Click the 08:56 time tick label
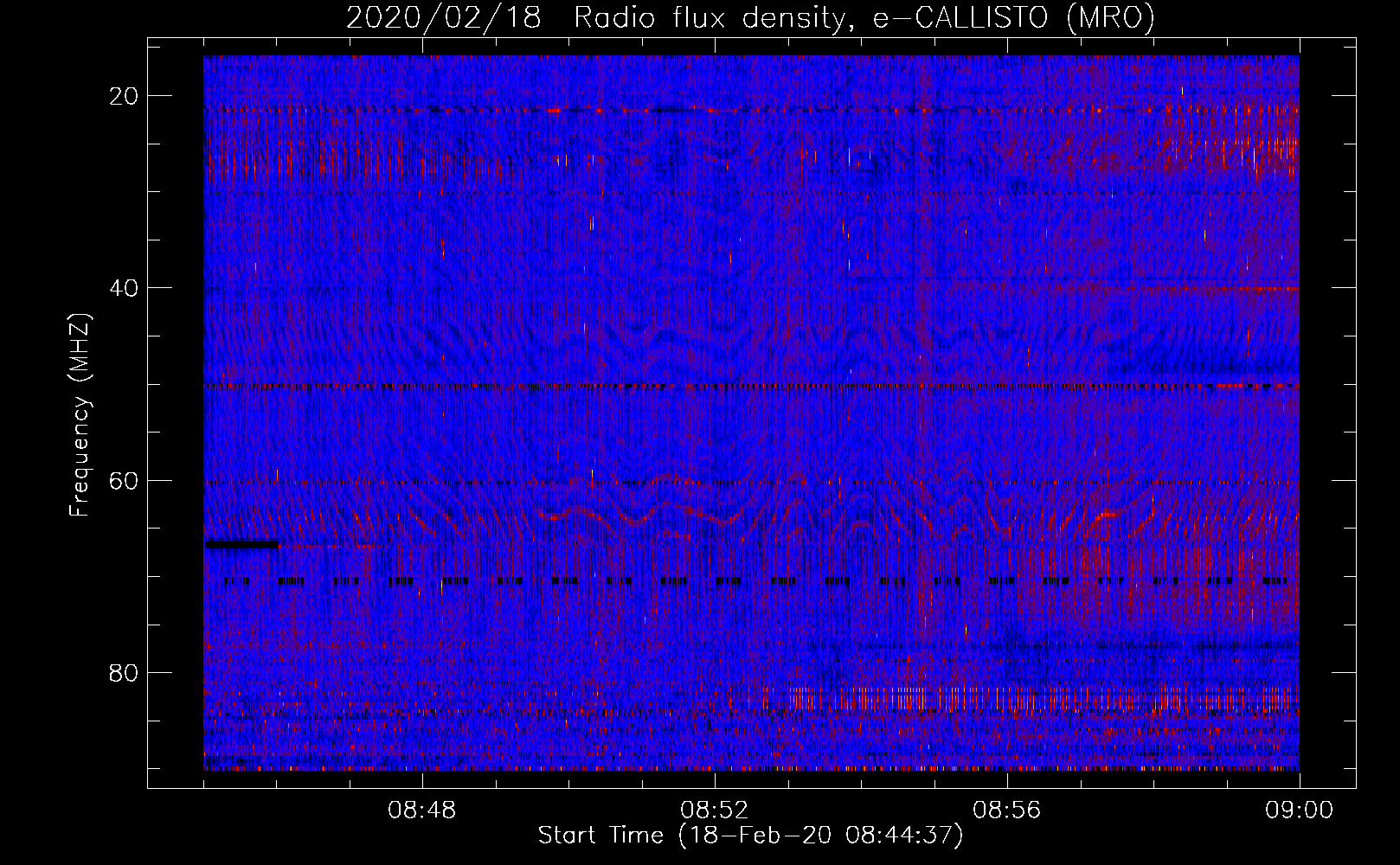 (1007, 811)
